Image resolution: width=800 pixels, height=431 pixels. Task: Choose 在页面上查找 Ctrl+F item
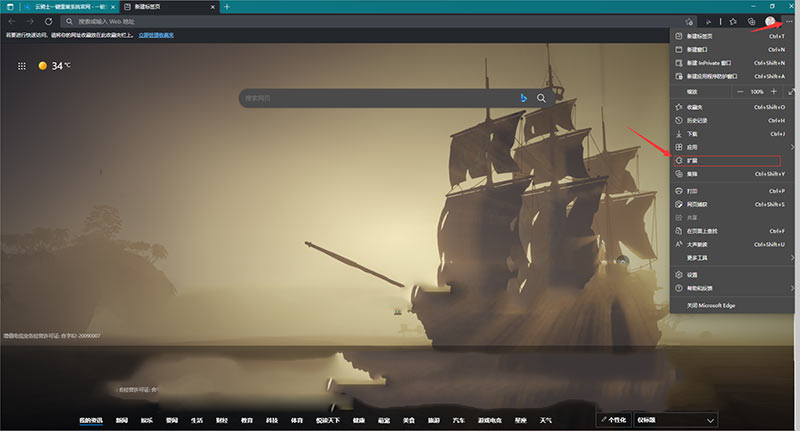click(x=732, y=231)
